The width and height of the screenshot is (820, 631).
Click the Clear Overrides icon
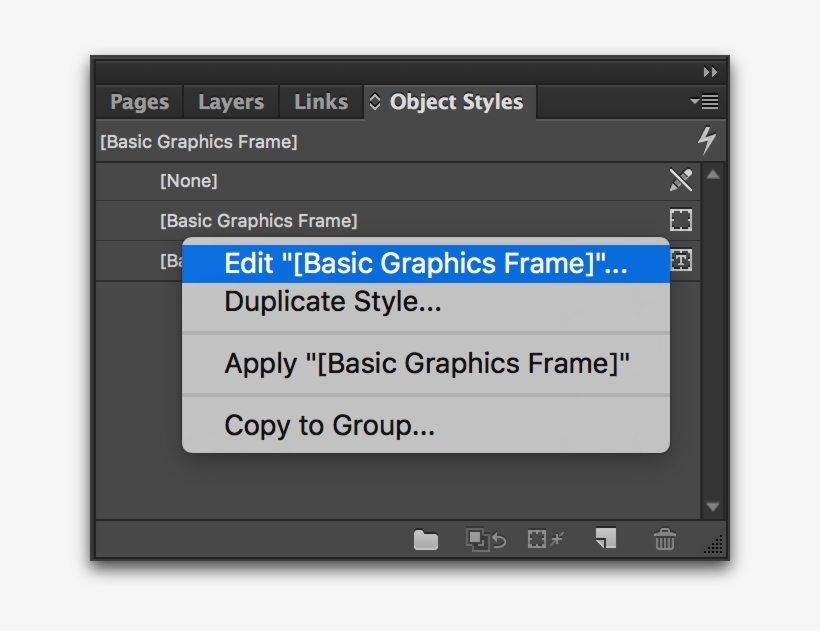coord(482,539)
